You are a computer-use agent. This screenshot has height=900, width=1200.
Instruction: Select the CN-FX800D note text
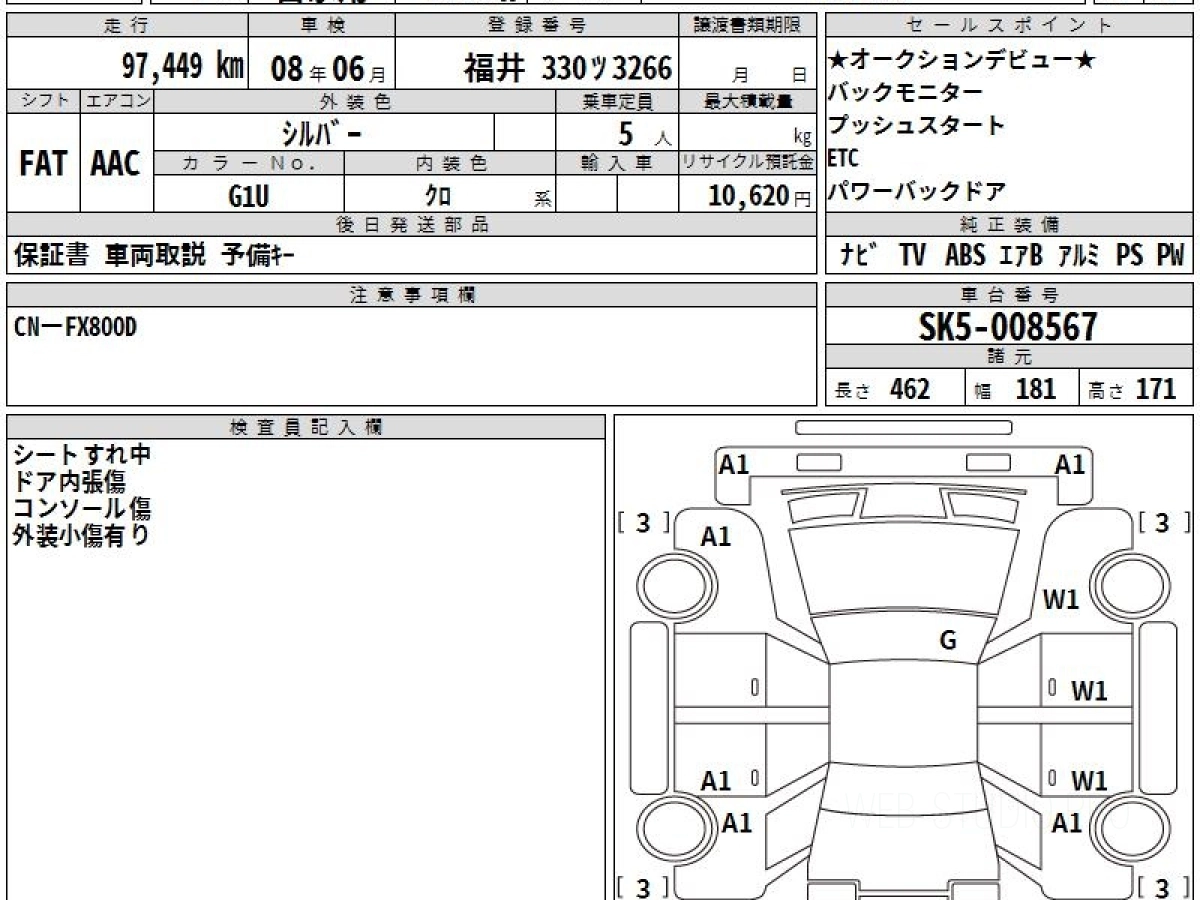(x=76, y=327)
